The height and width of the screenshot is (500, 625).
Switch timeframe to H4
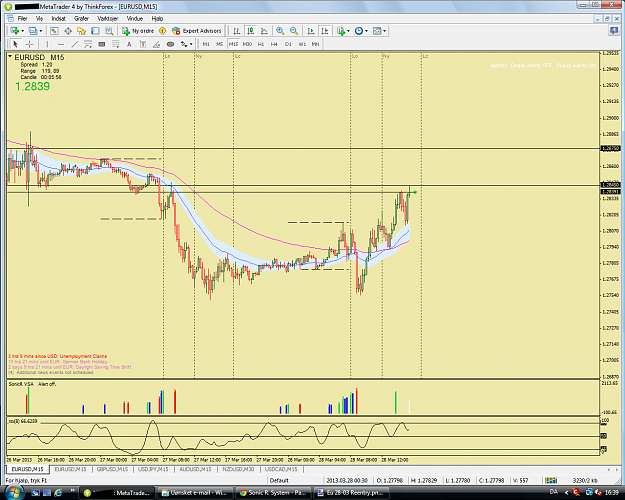click(274, 44)
